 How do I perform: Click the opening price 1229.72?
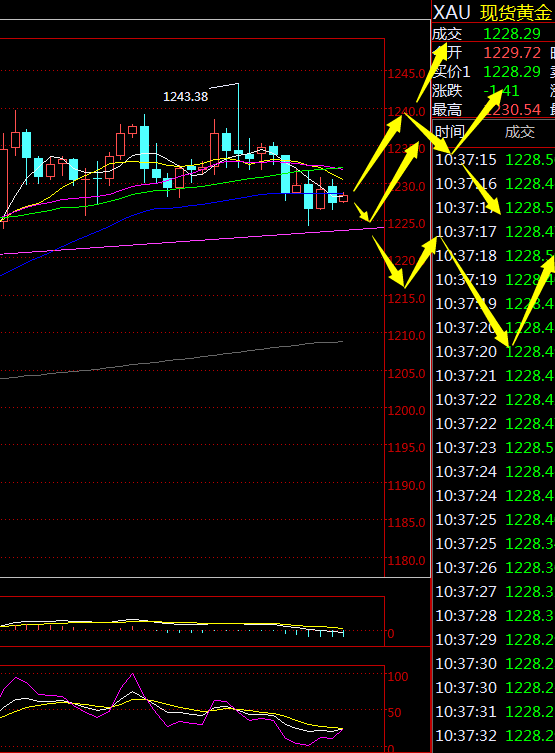click(x=512, y=52)
